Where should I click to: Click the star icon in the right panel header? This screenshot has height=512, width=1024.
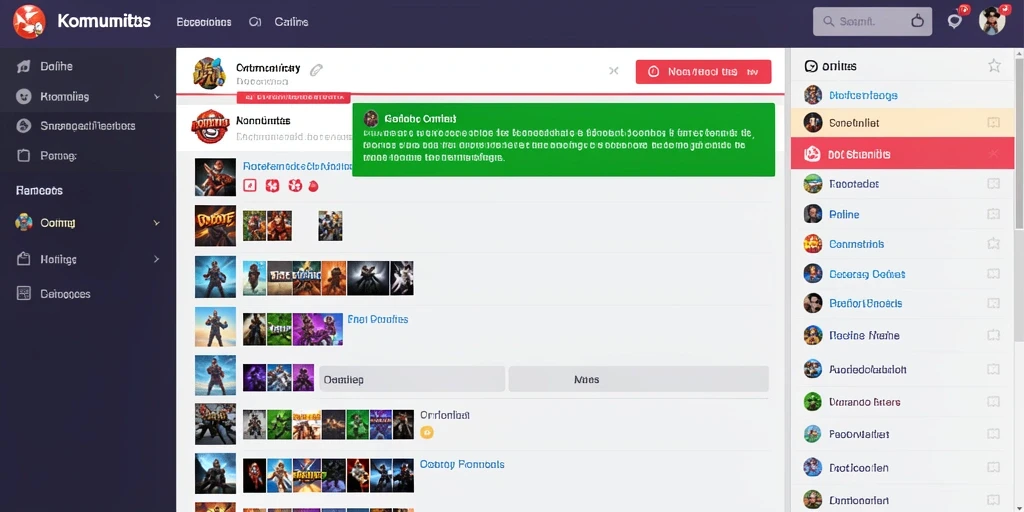994,65
